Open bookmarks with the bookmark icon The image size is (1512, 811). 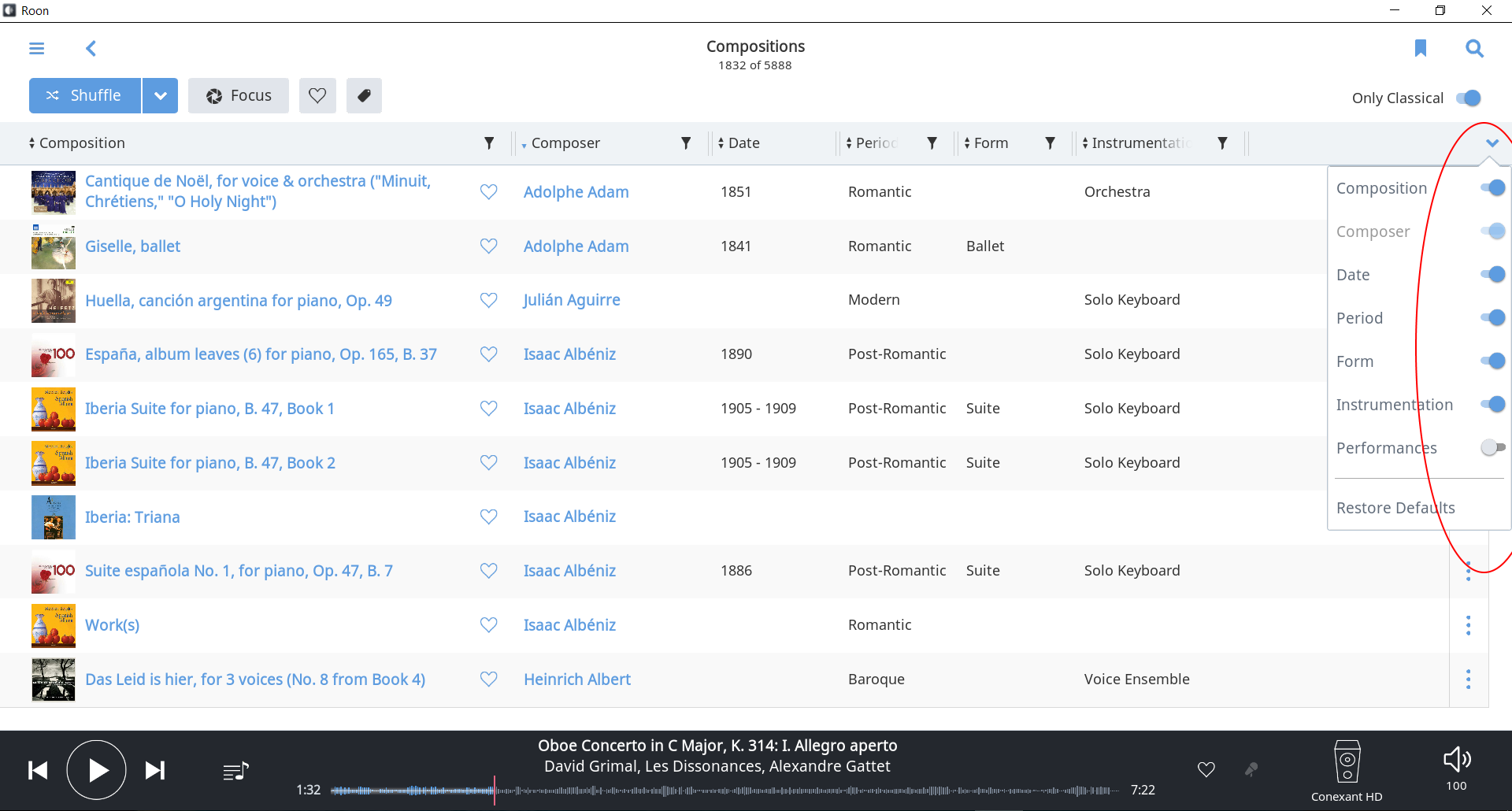1421,48
